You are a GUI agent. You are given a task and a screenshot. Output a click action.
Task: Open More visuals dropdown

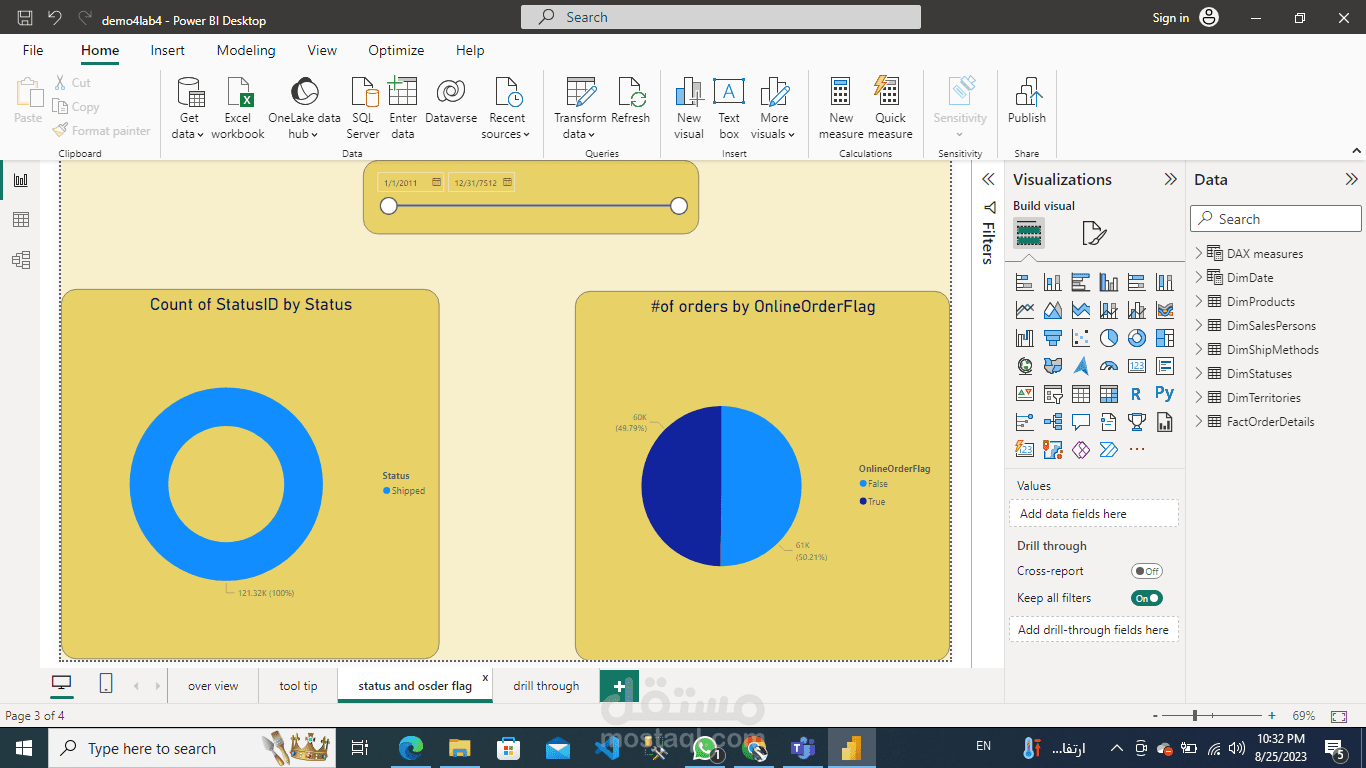click(774, 108)
